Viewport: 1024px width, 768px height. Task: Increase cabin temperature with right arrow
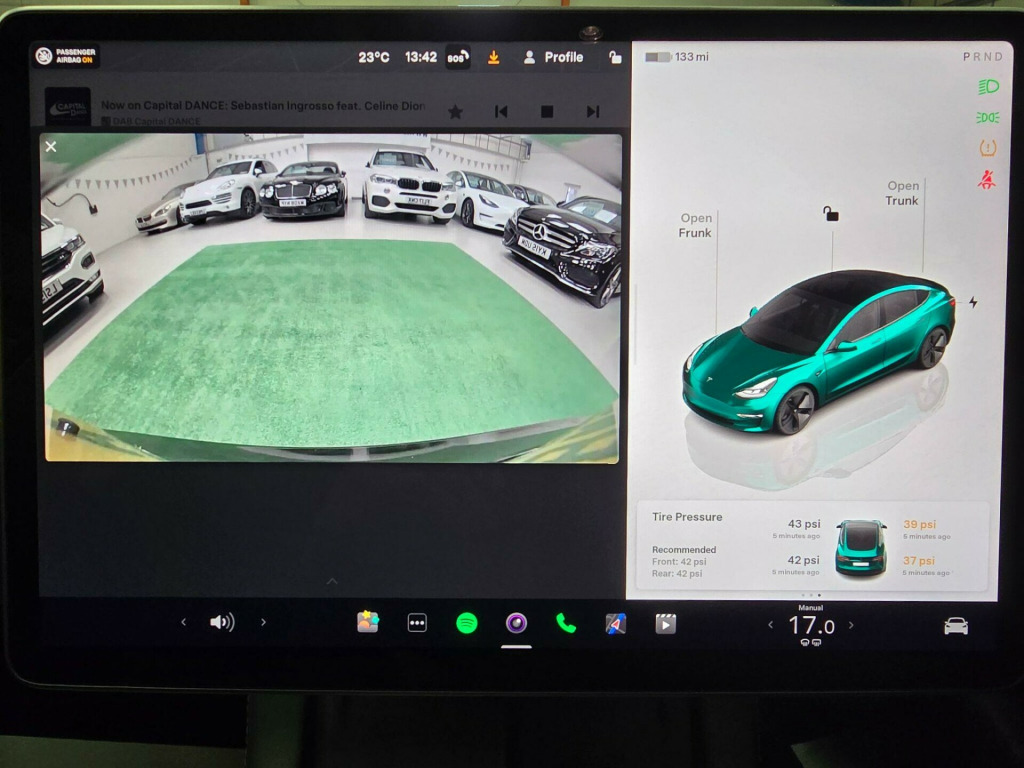(851, 625)
